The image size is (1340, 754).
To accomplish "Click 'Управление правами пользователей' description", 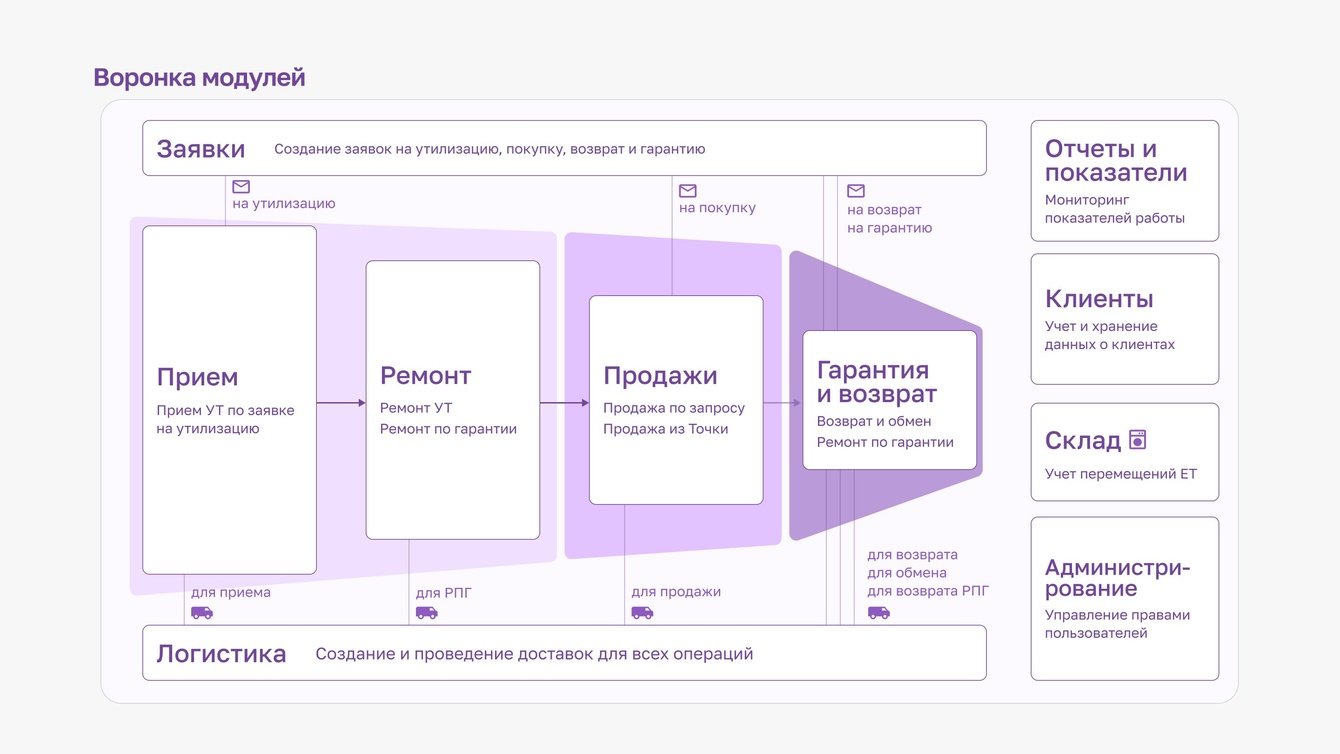I will point(1117,624).
